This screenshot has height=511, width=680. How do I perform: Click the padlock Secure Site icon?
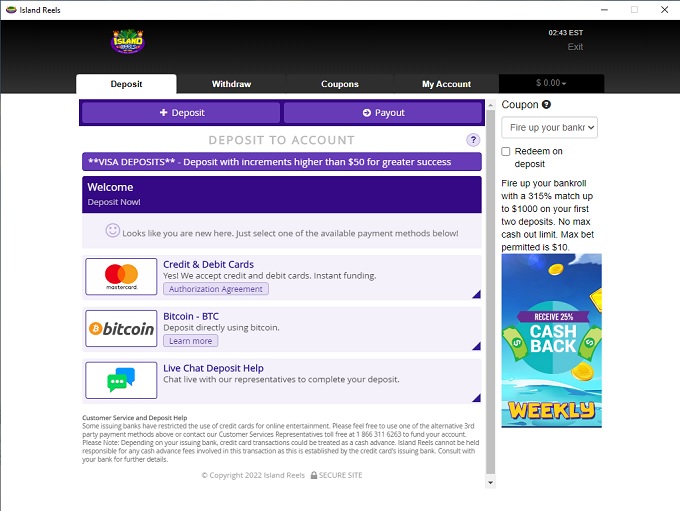pos(314,475)
